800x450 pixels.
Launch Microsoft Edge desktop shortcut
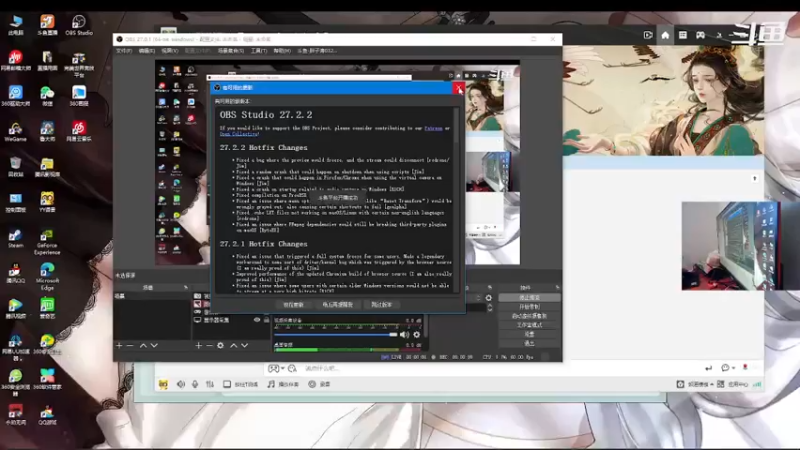[47, 277]
